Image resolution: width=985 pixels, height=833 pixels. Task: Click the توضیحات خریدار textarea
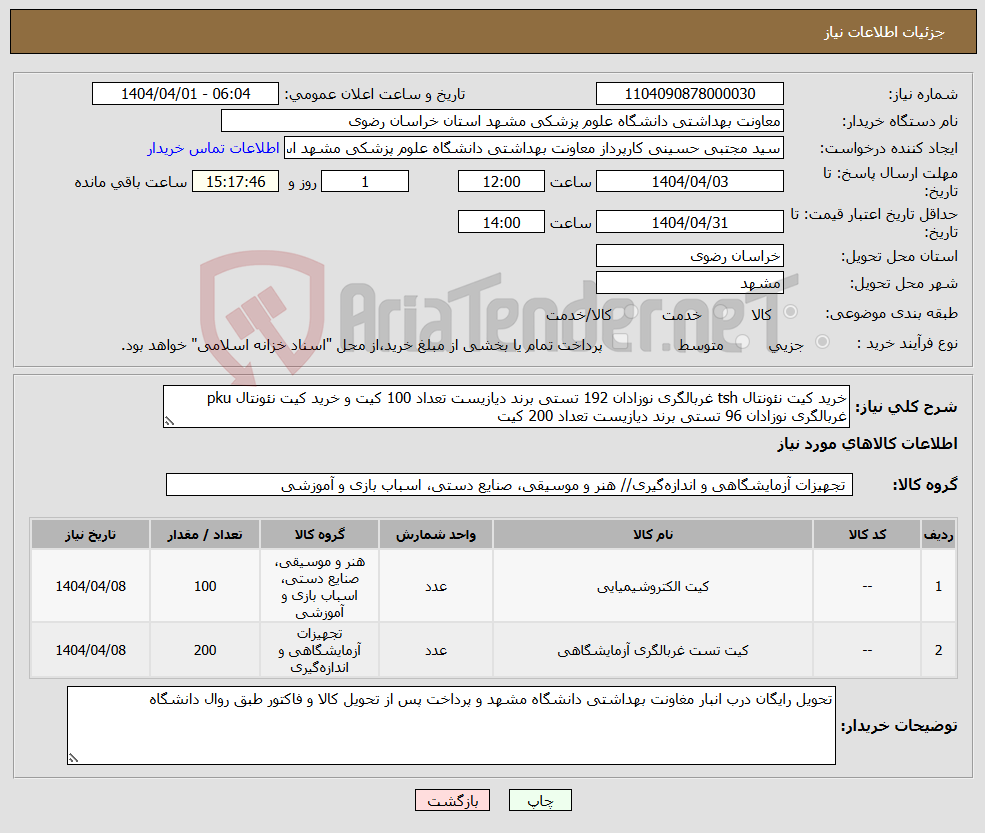point(451,726)
